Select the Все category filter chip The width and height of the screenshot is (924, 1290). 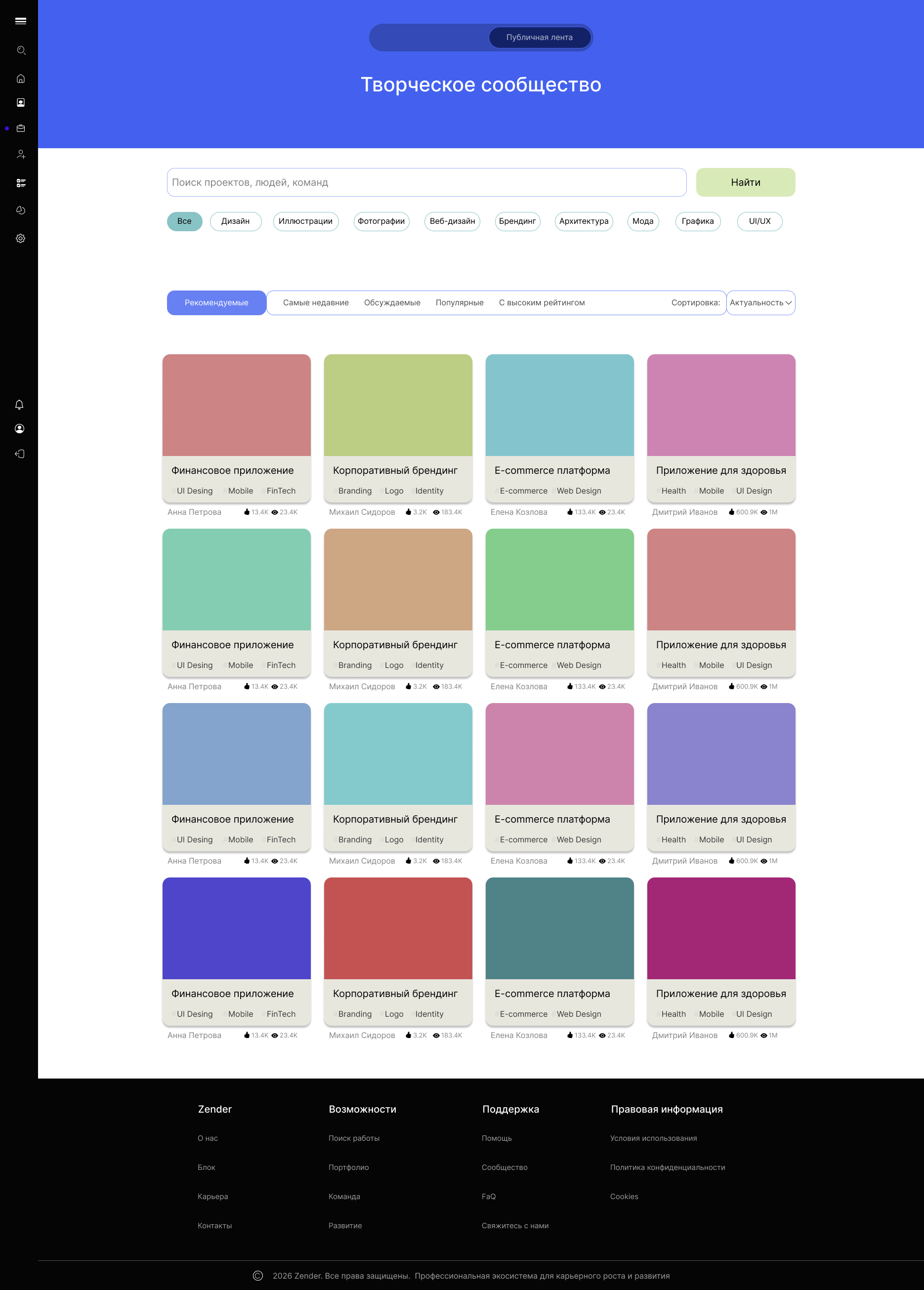coord(184,221)
